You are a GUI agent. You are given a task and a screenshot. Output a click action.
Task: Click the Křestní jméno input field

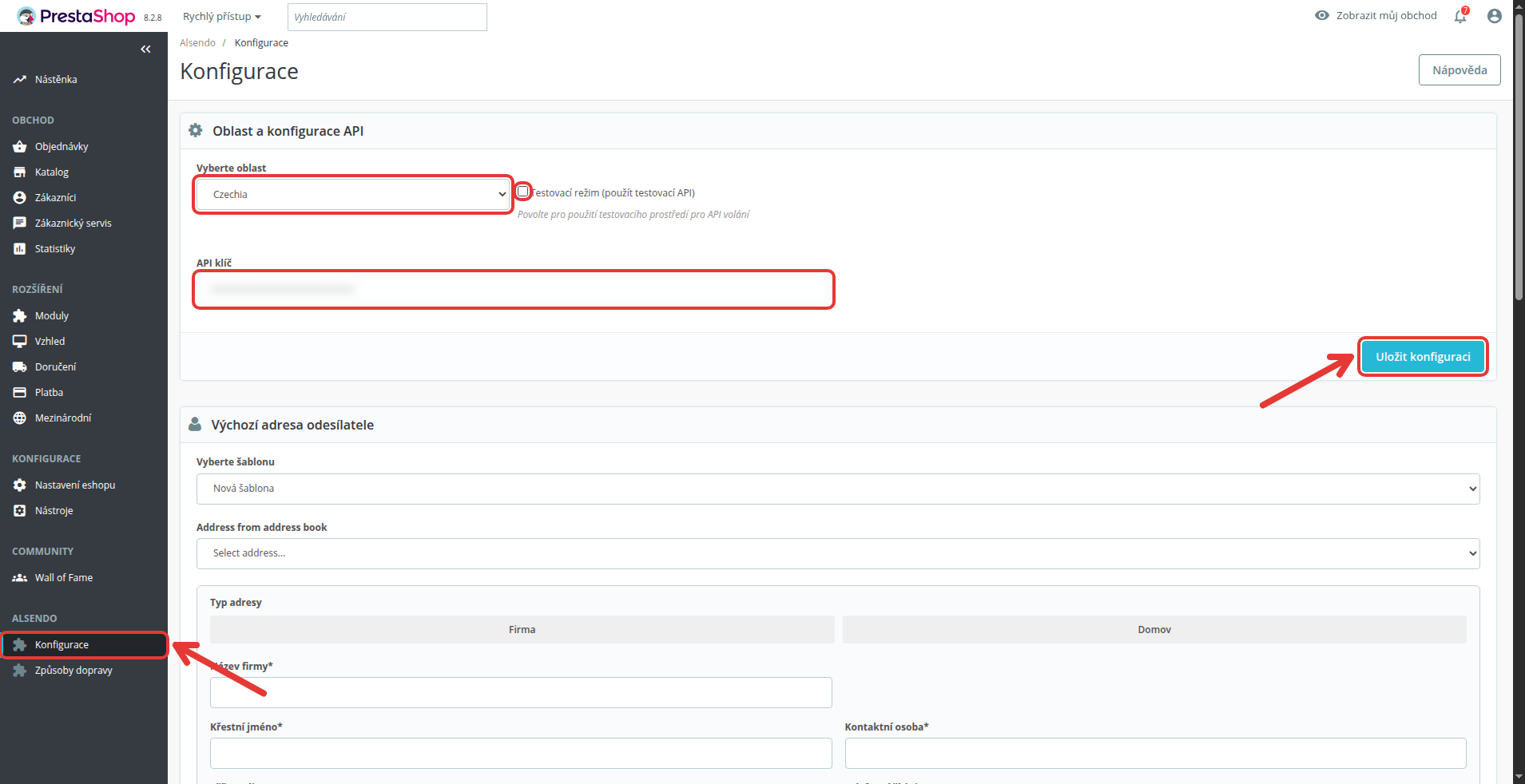(521, 754)
